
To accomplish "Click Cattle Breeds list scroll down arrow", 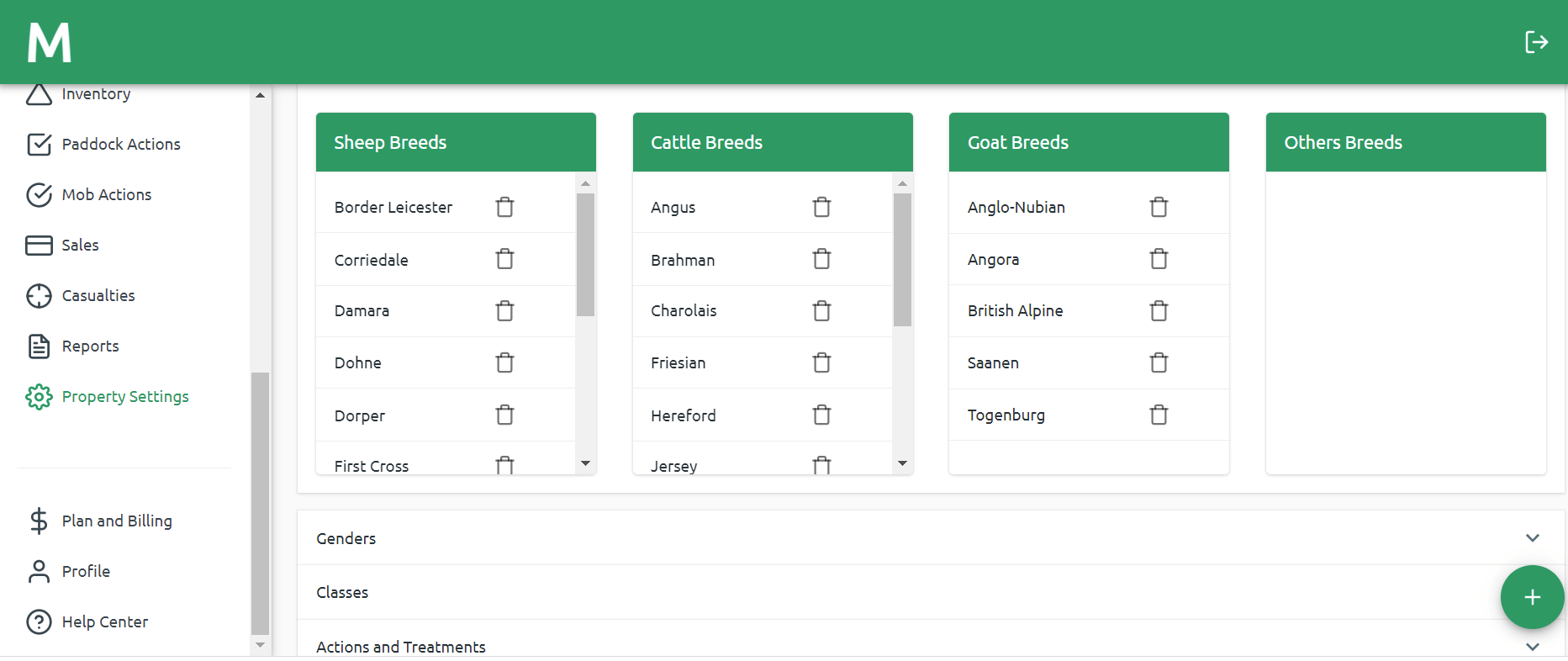I will click(902, 463).
